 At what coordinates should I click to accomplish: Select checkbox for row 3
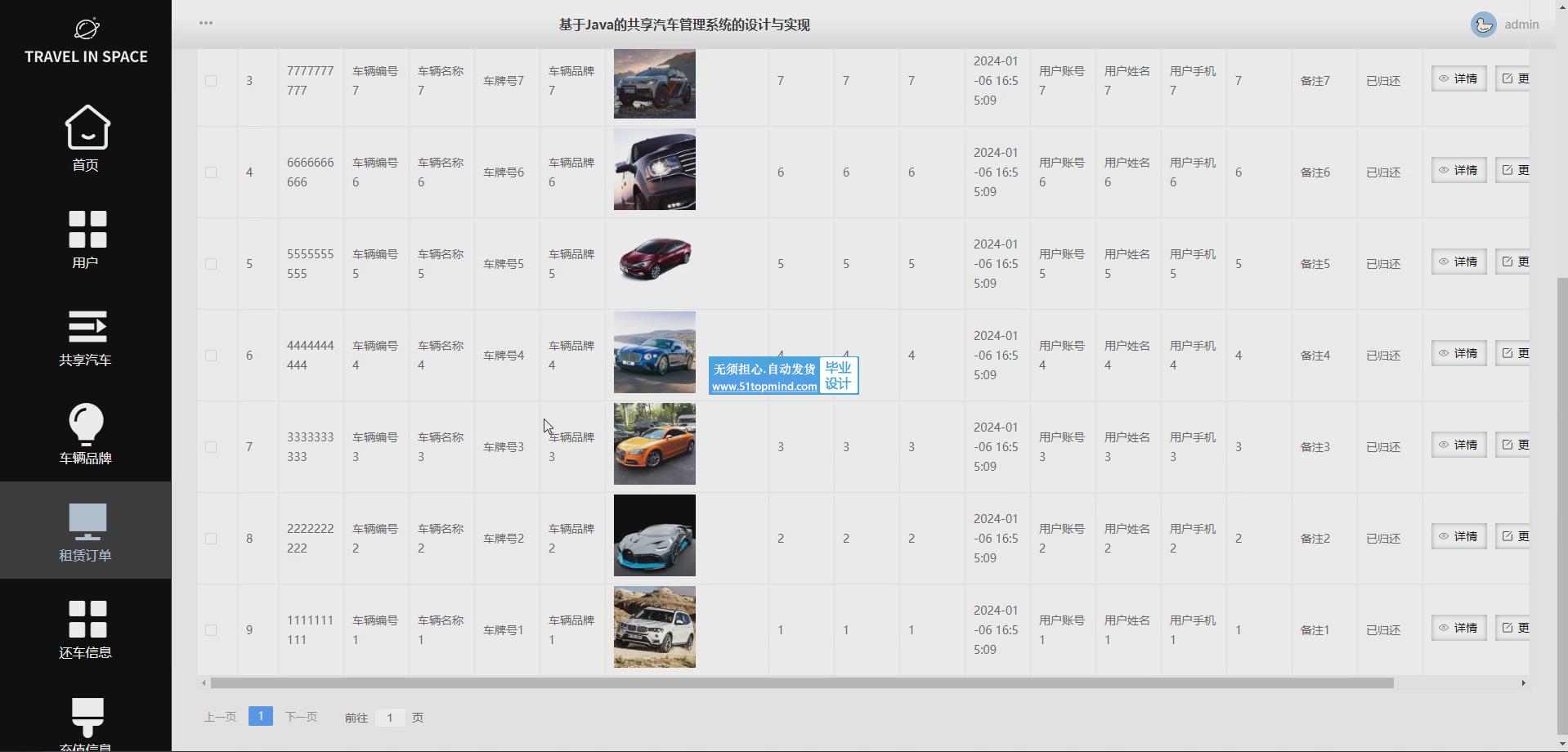pos(211,81)
